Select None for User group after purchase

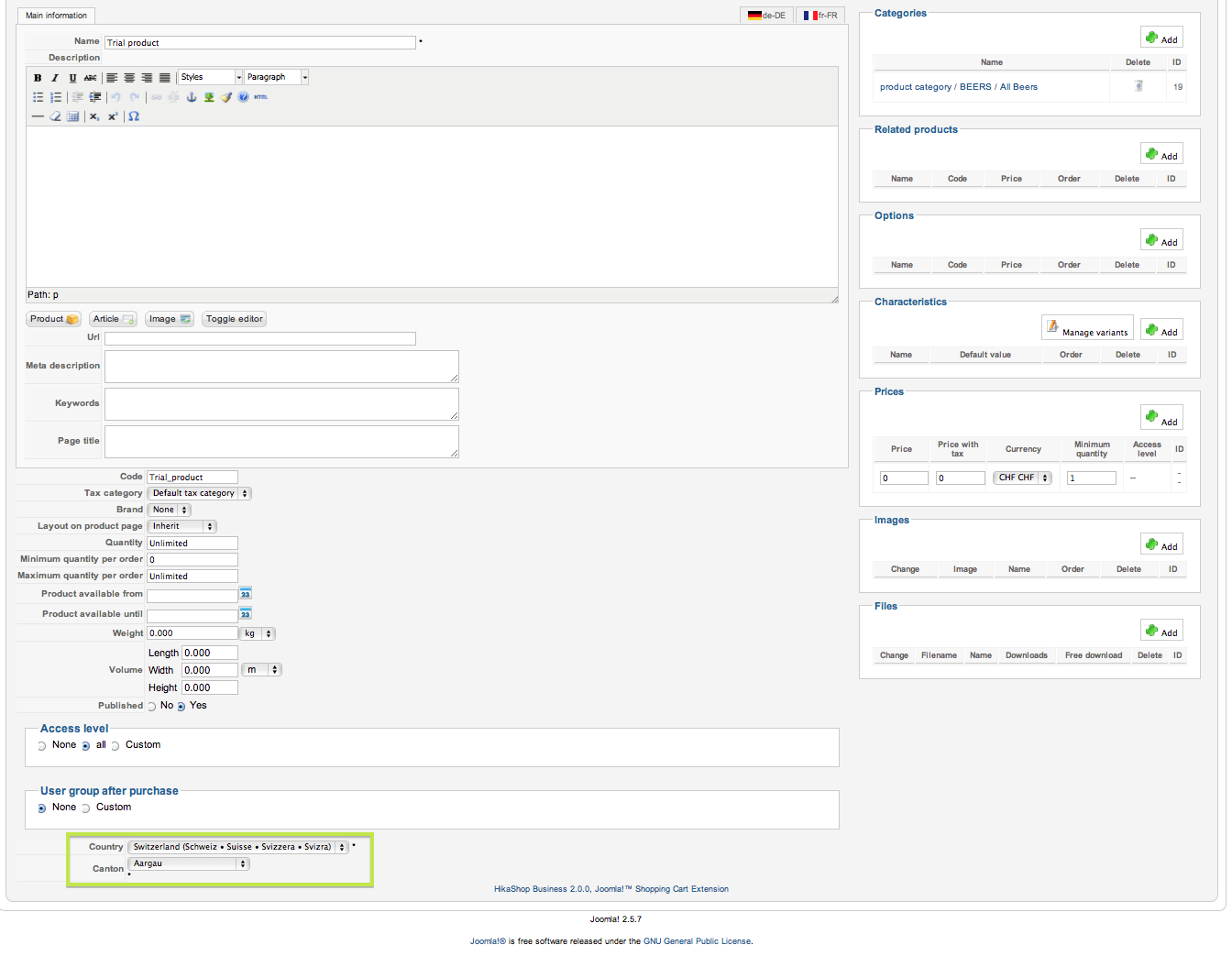point(42,808)
